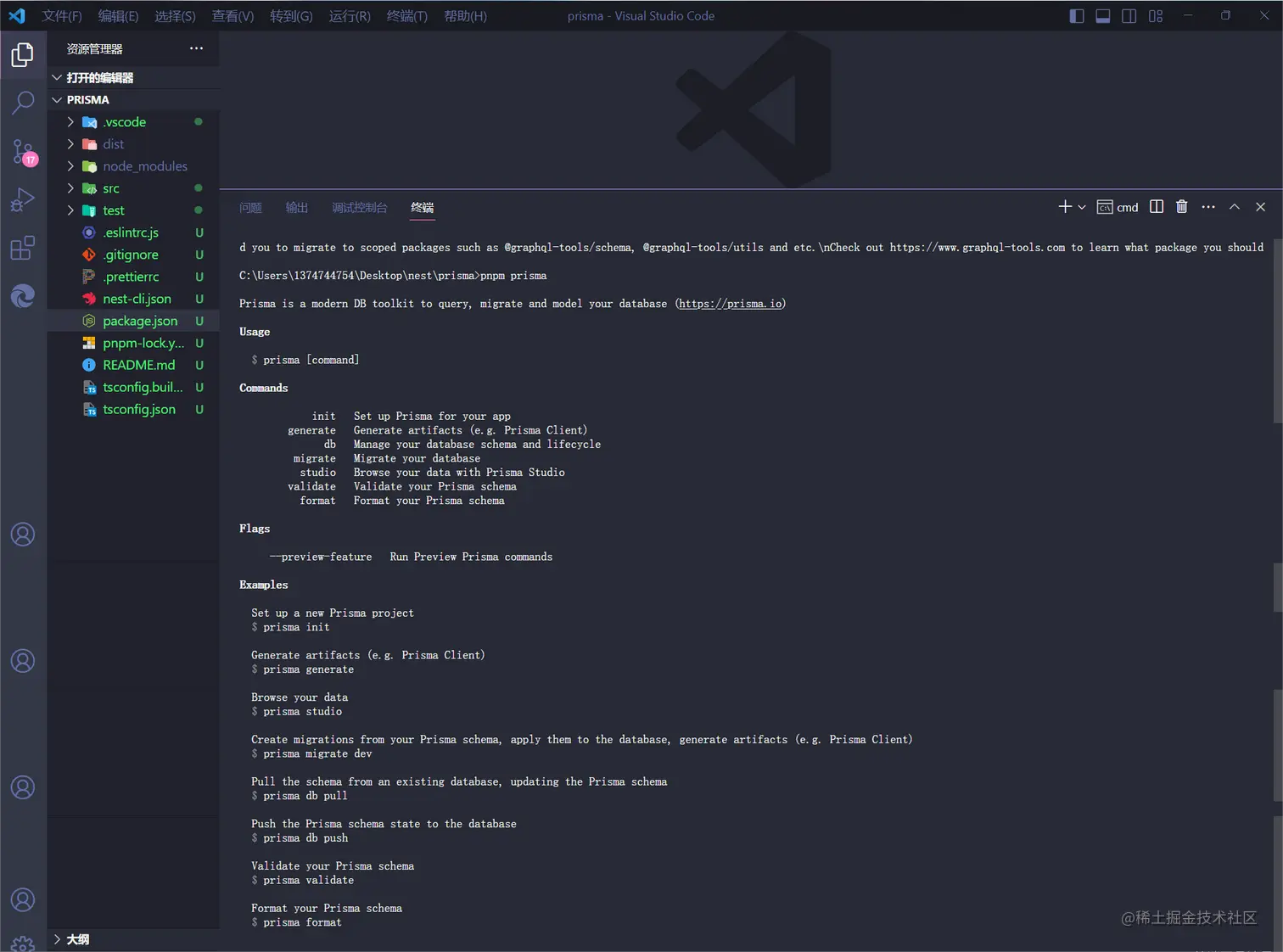Viewport: 1283px width, 952px height.
Task: Maximize panel size with chevron up
Action: pos(1235,207)
